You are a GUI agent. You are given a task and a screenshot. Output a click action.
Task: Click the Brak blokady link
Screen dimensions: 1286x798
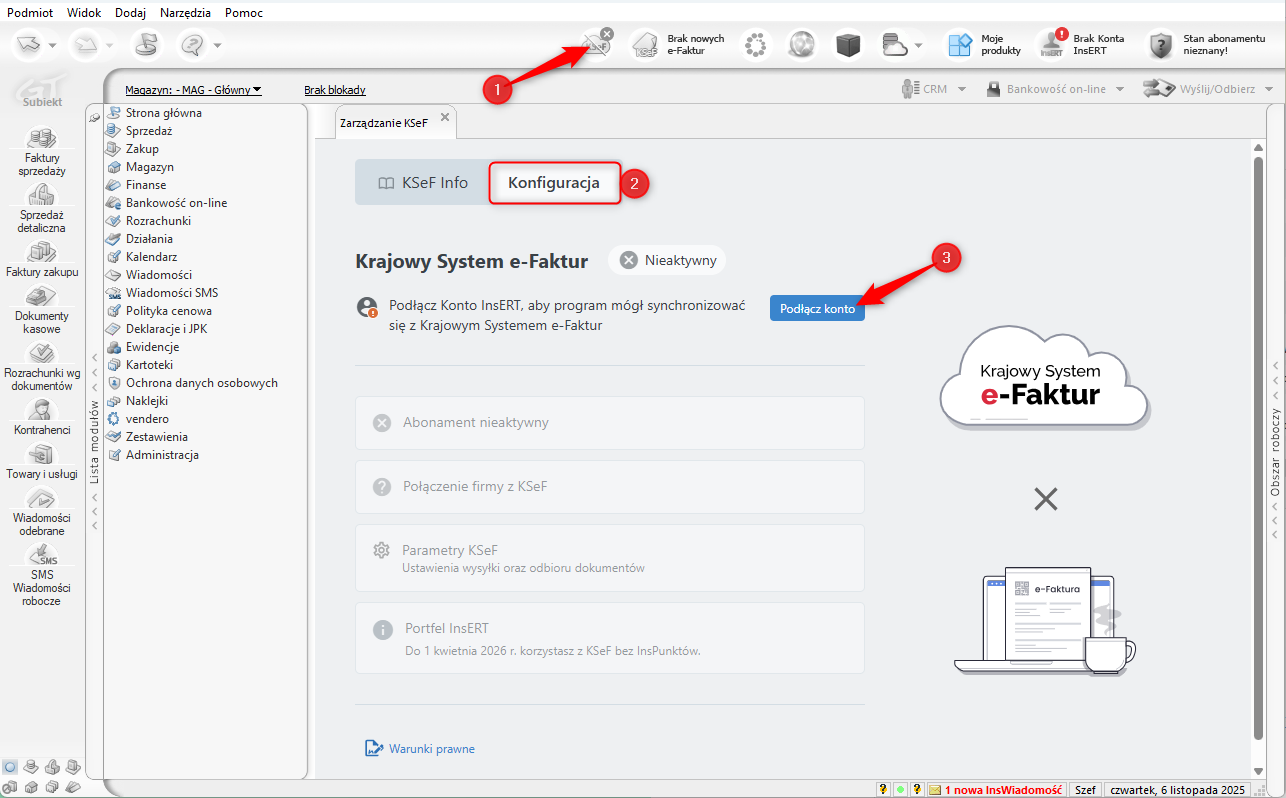(335, 90)
